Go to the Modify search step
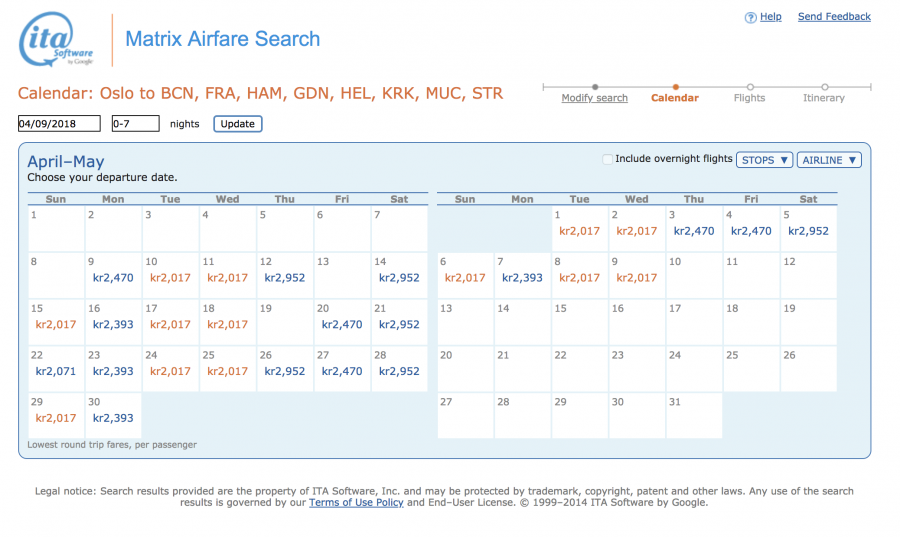This screenshot has height=537, width=900. pos(594,98)
